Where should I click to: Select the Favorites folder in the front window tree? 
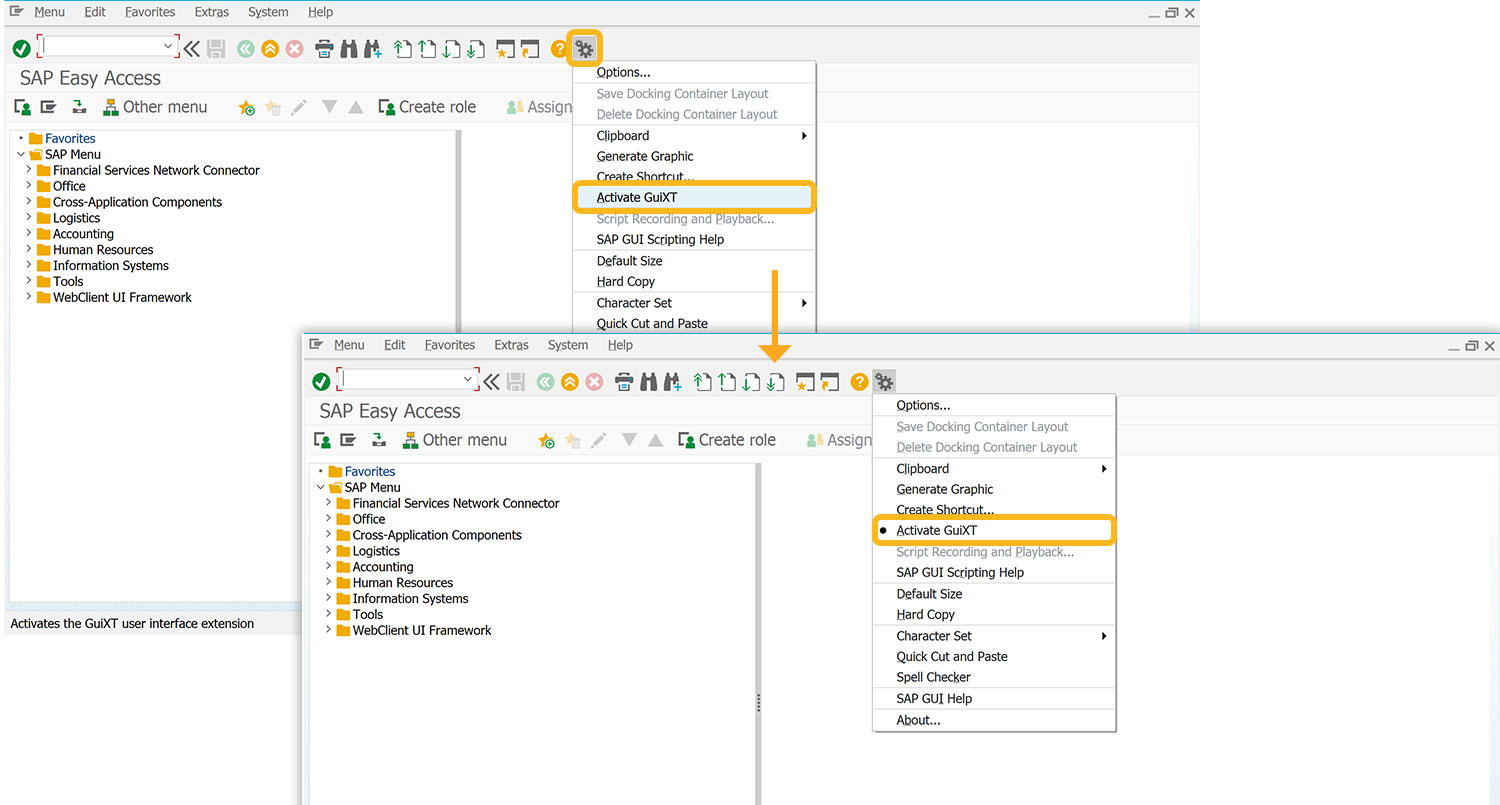tap(361, 471)
